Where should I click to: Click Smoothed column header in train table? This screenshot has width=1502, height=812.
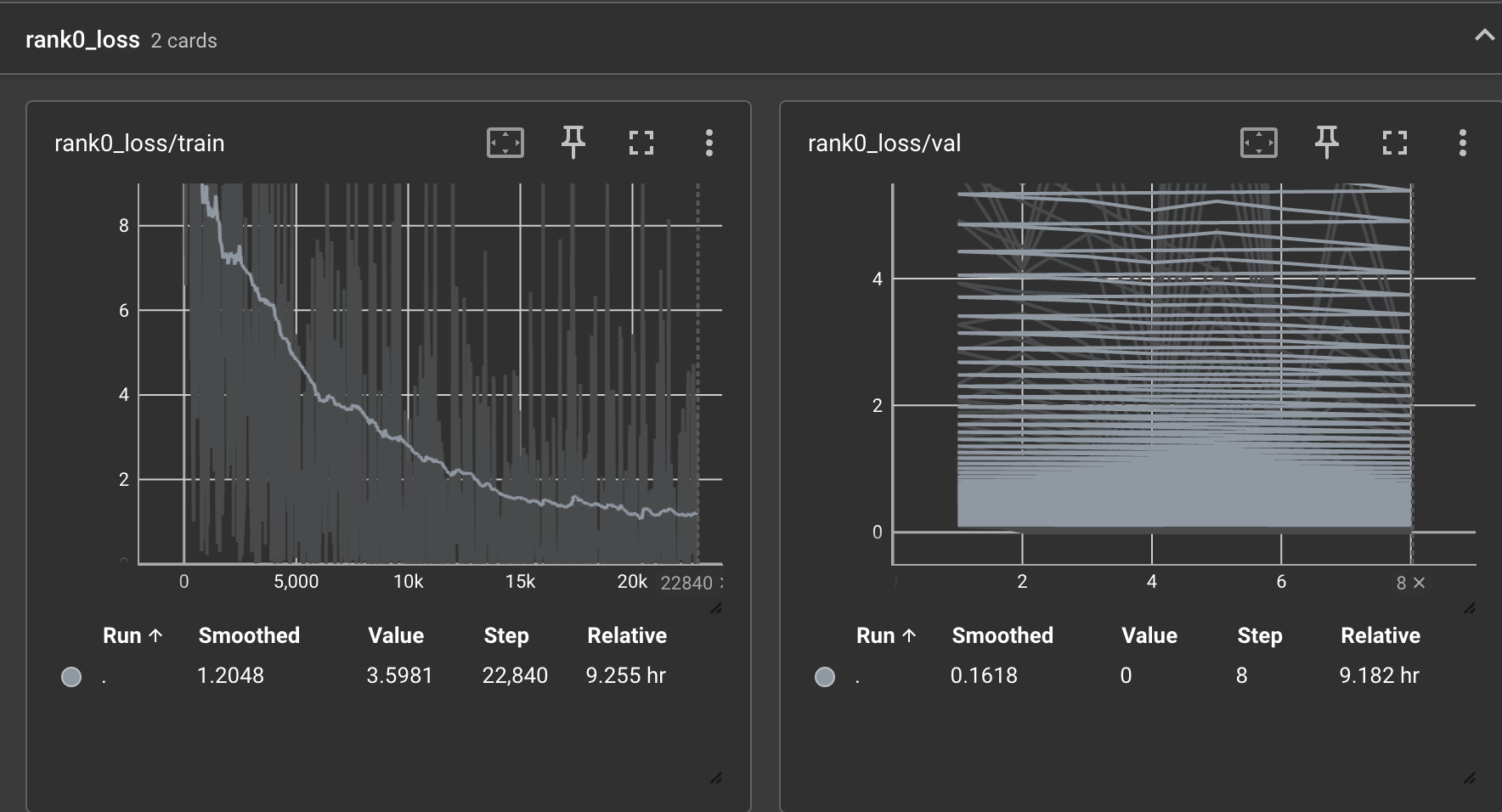click(x=249, y=635)
